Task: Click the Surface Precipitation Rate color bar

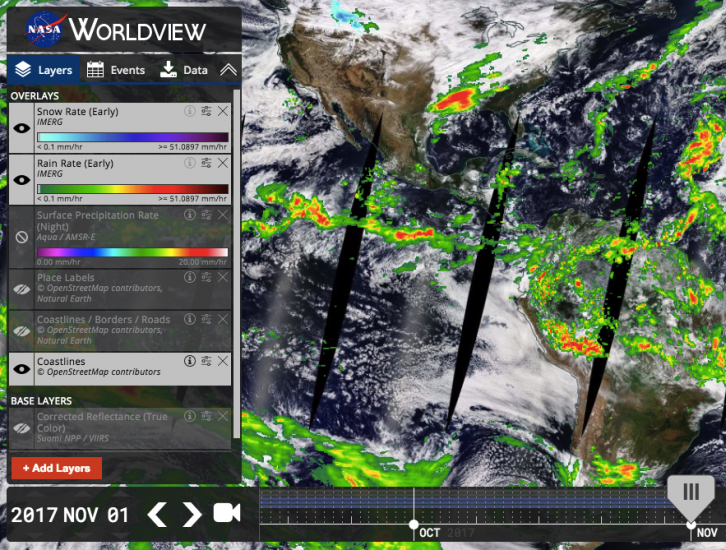Action: pos(132,252)
